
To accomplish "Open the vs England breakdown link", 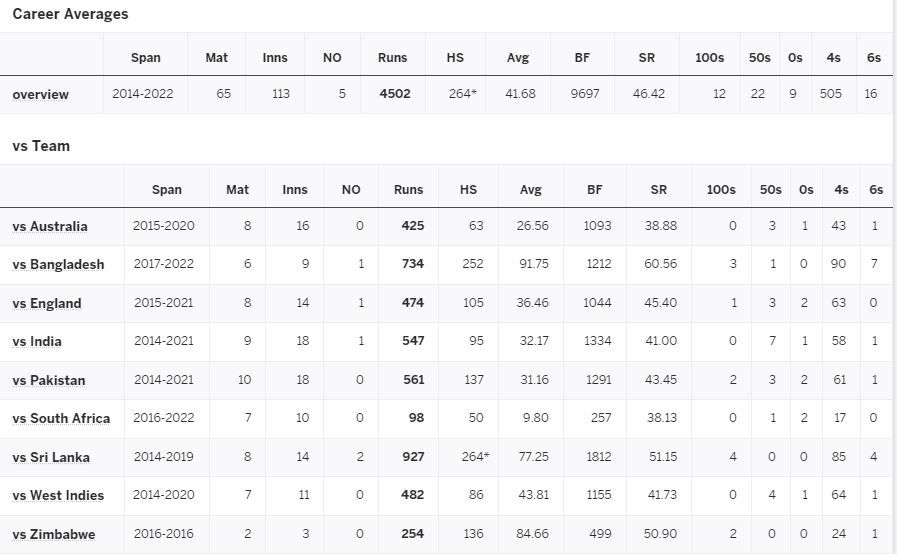I will tap(47, 304).
